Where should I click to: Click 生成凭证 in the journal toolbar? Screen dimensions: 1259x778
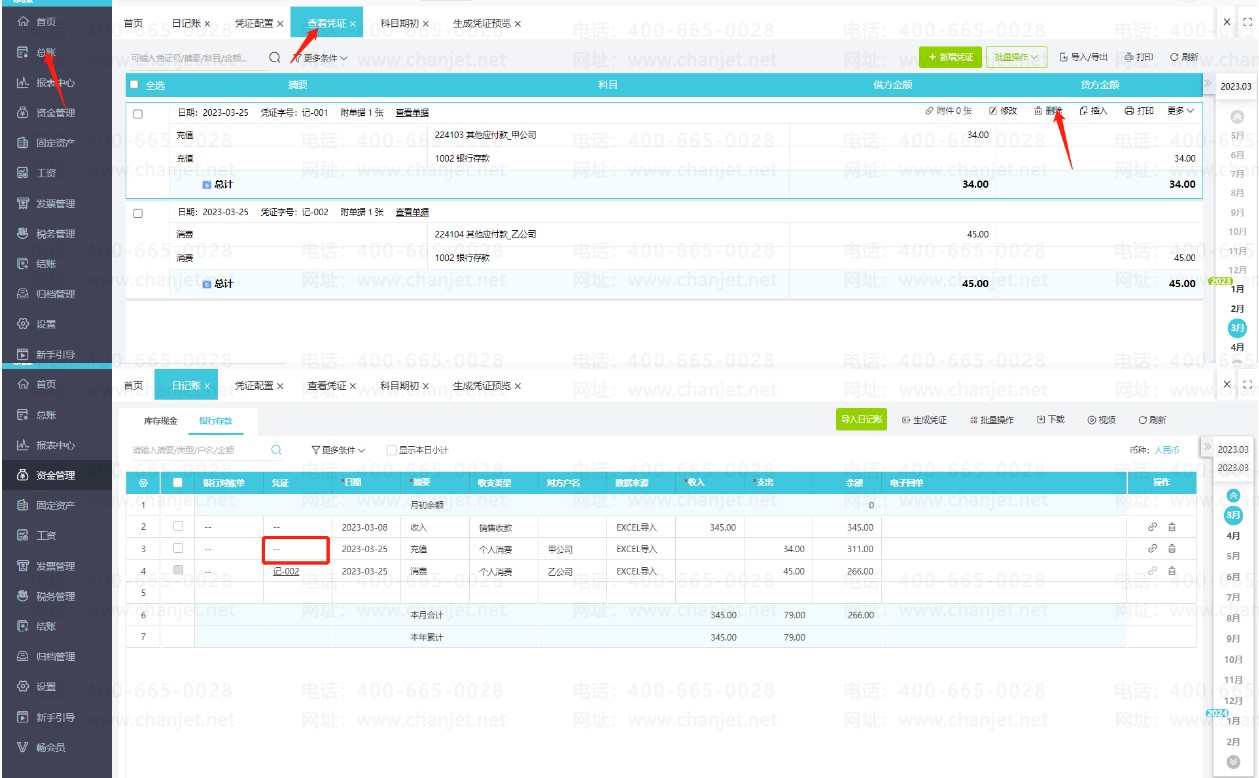click(x=924, y=420)
